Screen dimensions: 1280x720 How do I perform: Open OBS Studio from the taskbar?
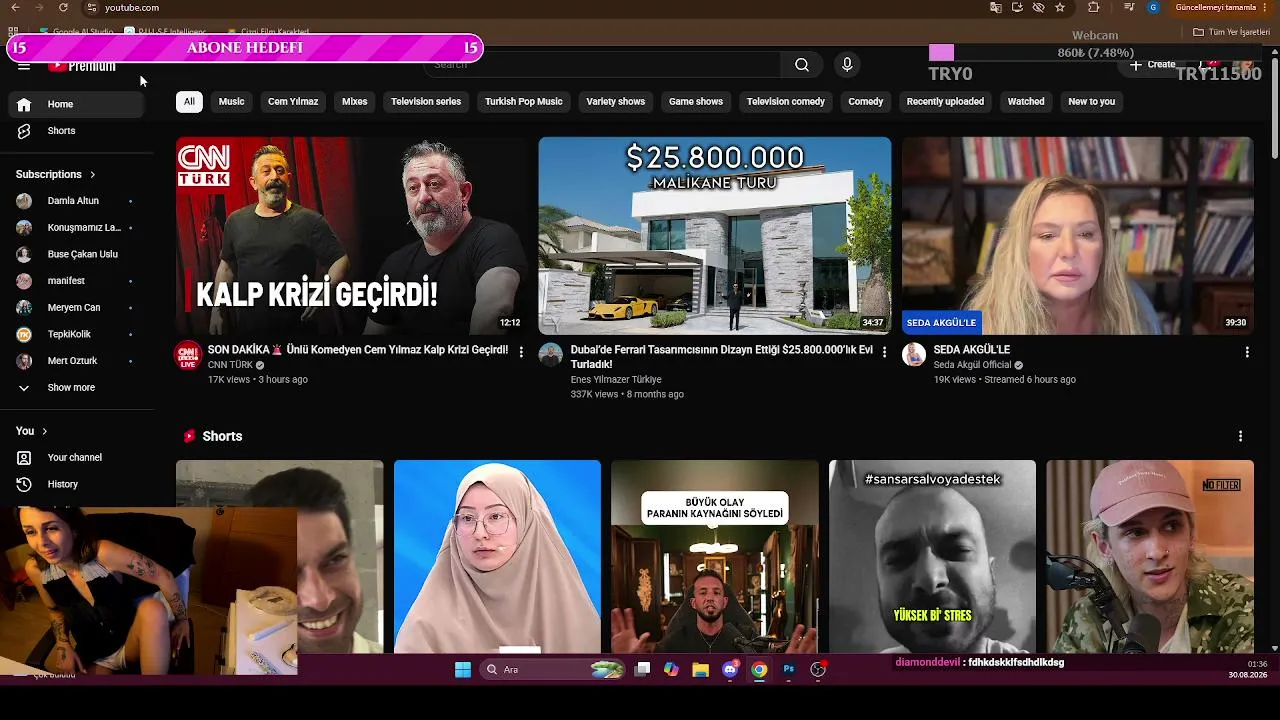(x=818, y=670)
